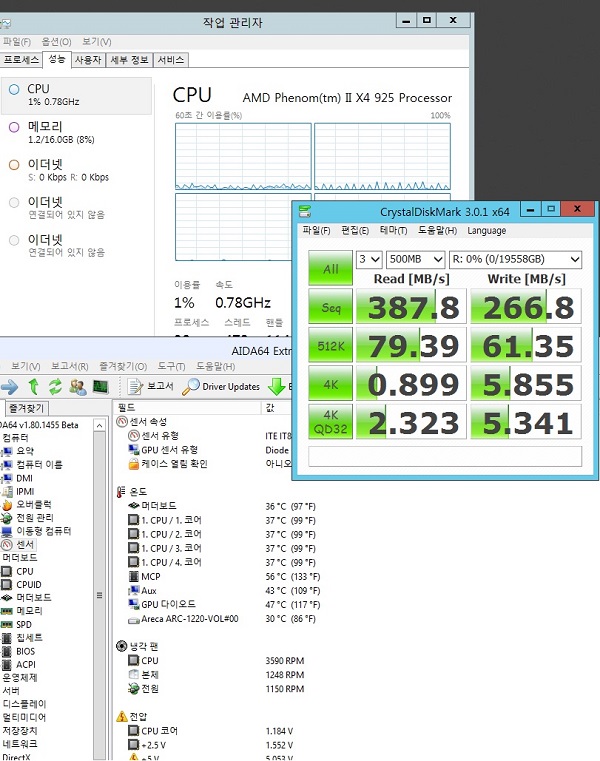Open the 편집(E) menu in CrystalDiskMark
The width and height of the screenshot is (600, 761).
[x=355, y=231]
